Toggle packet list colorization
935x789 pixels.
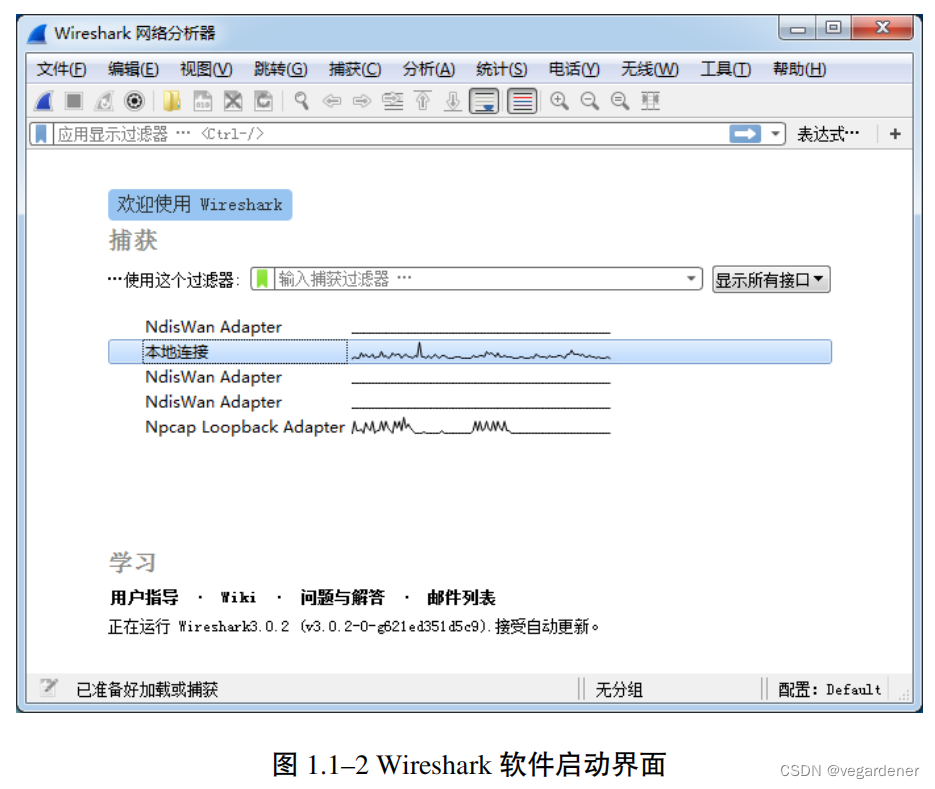522,101
